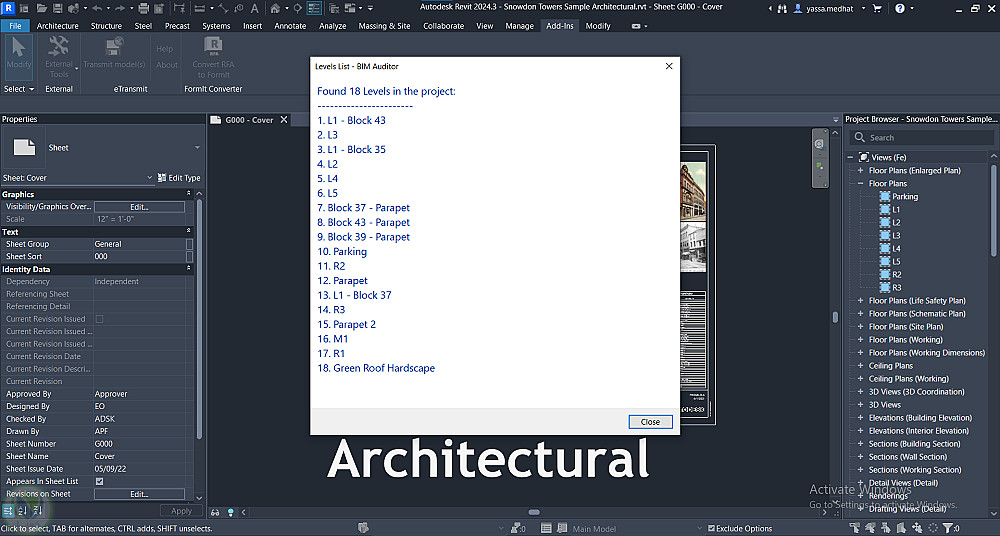
Task: Select the Aligned Dimension tool icon
Action: pos(223,8)
